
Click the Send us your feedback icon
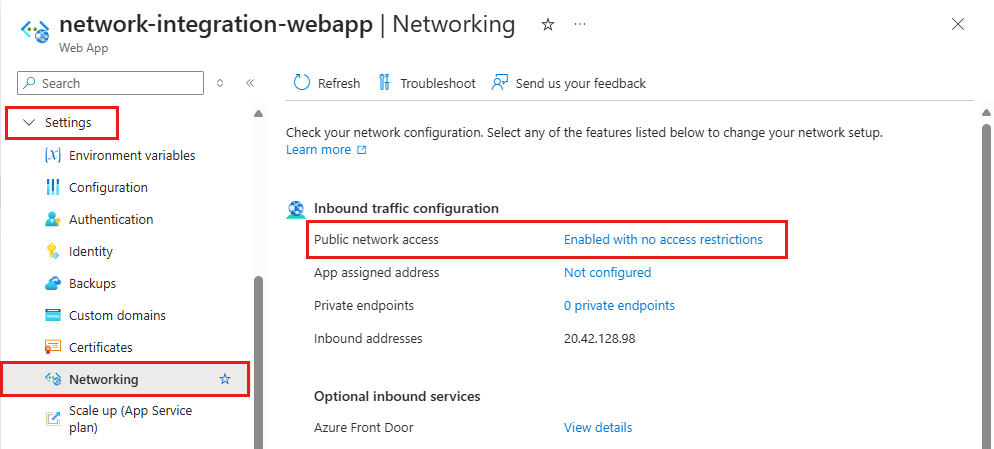click(x=500, y=83)
